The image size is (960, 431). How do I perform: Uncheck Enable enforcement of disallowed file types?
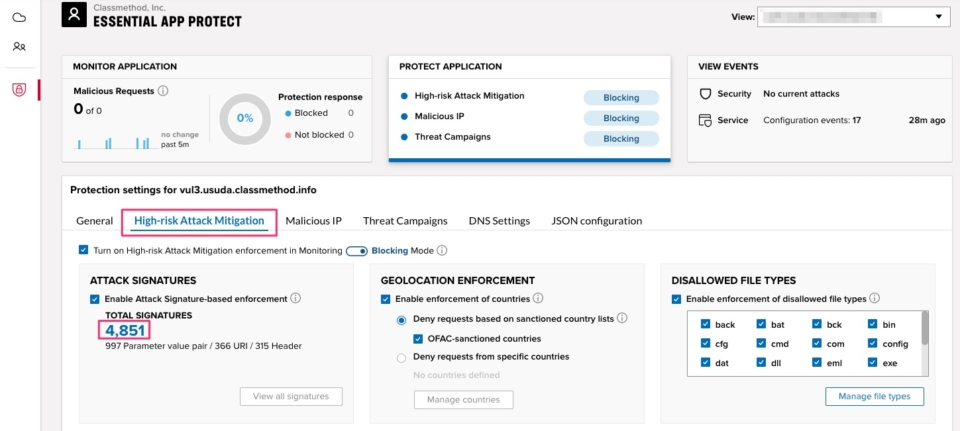676,299
